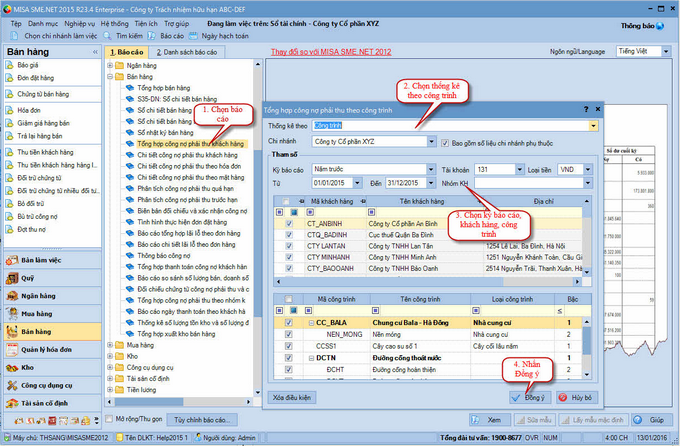Image resolution: width=680 pixels, height=446 pixels.
Task: Click Hủy bỏ button
Action: [x=577, y=397]
